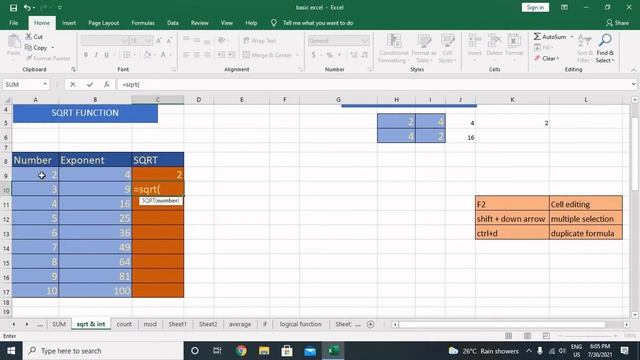Cancel the formula entry with X
The width and height of the screenshot is (640, 360).
click(73, 84)
